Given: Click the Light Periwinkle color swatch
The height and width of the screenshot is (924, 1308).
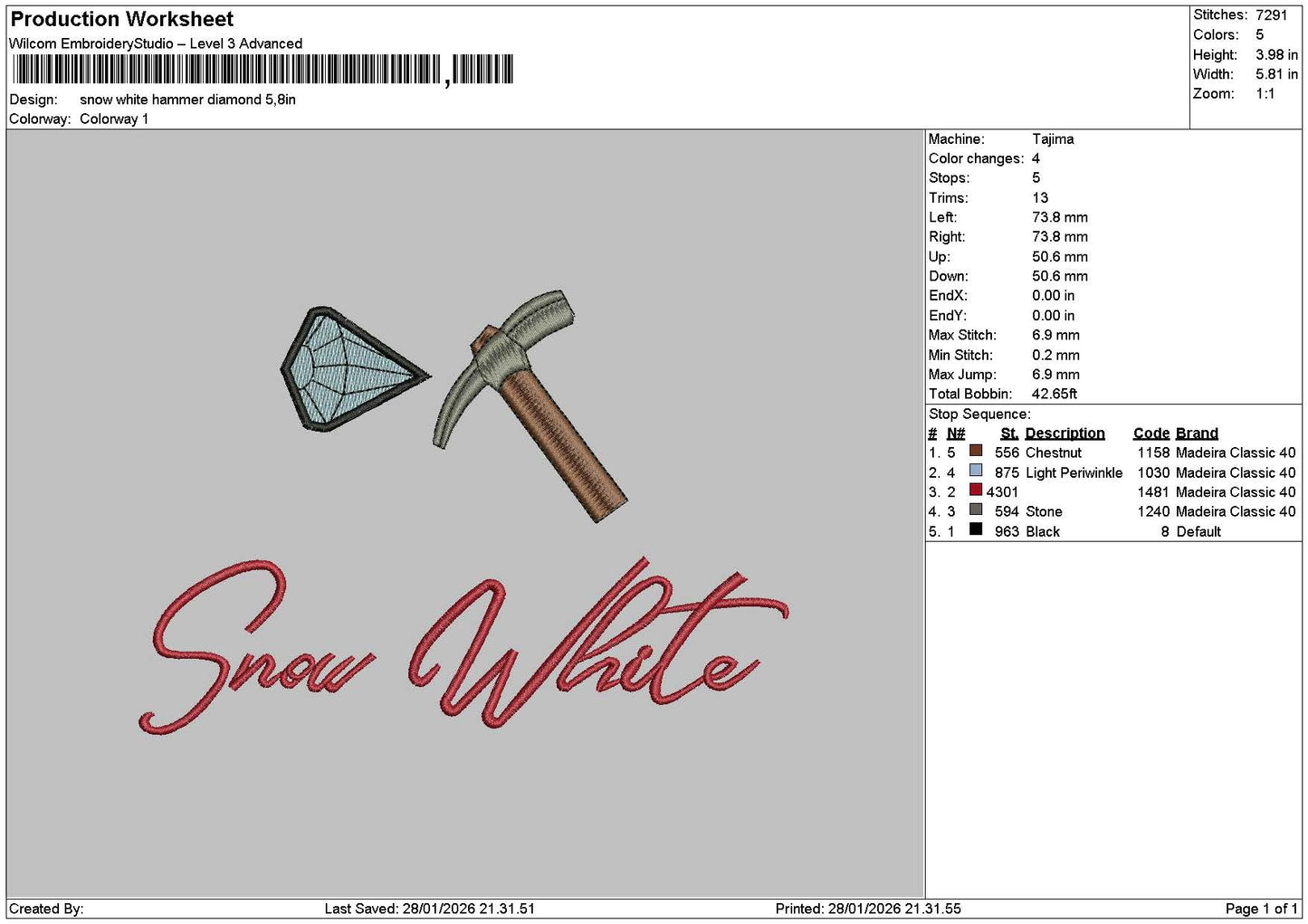Looking at the screenshot, I should point(976,471).
